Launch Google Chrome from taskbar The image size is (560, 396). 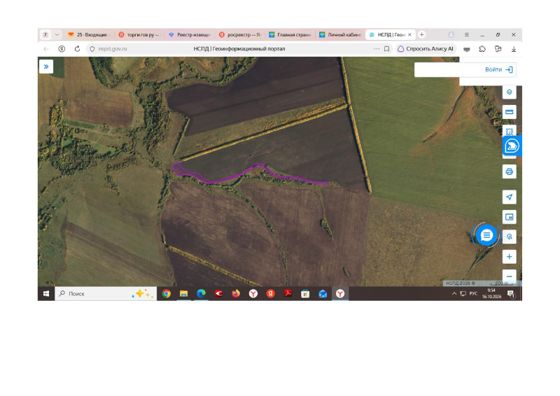tap(166, 294)
